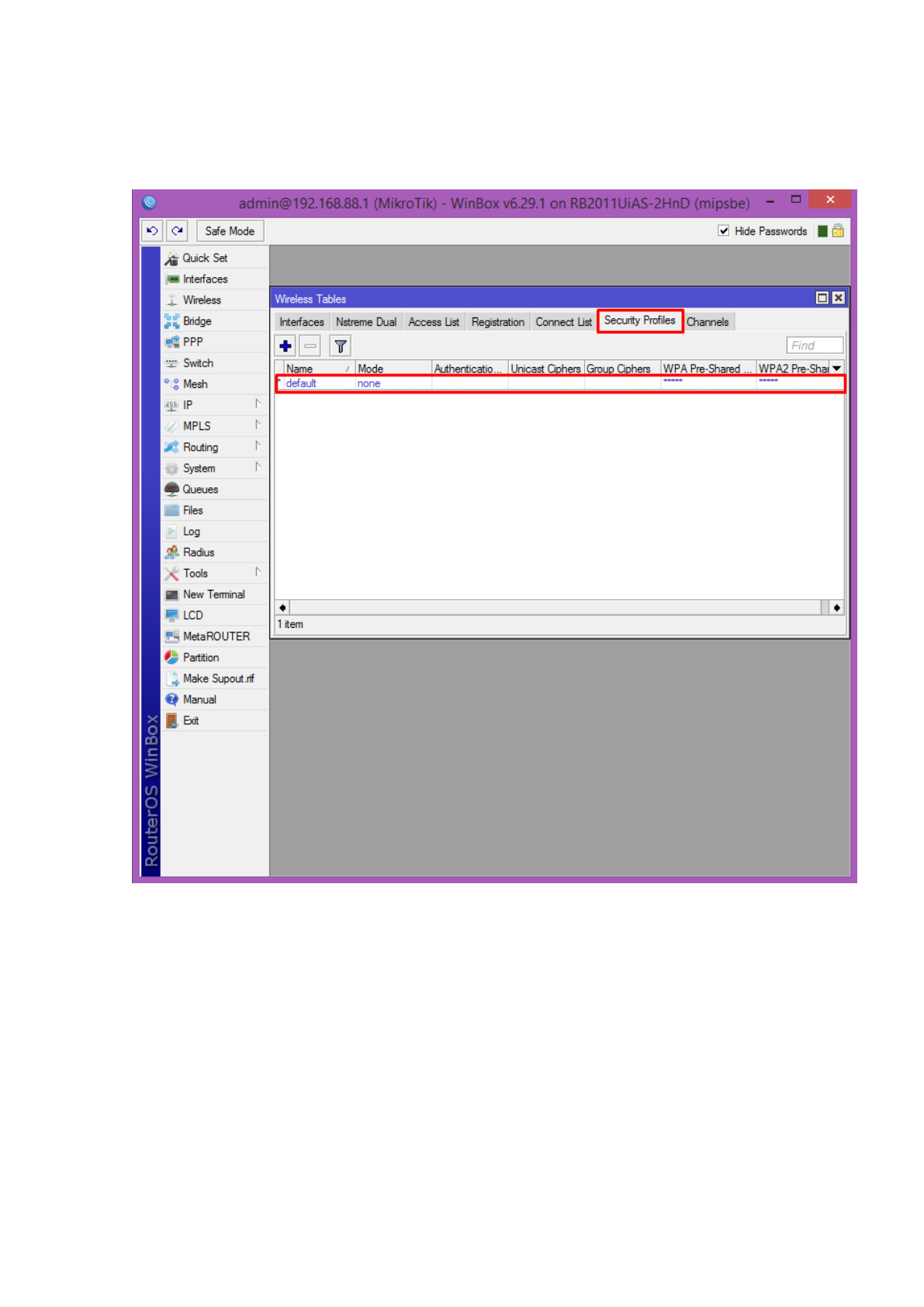Switch to the Nstreme Dual tab
Viewport: 924px width, 1307px height.
(x=366, y=322)
